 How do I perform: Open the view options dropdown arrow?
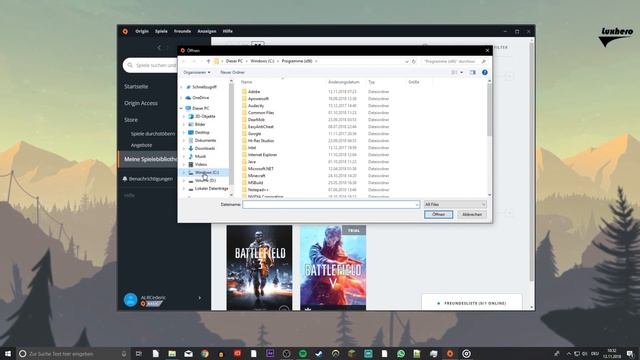(x=462, y=72)
